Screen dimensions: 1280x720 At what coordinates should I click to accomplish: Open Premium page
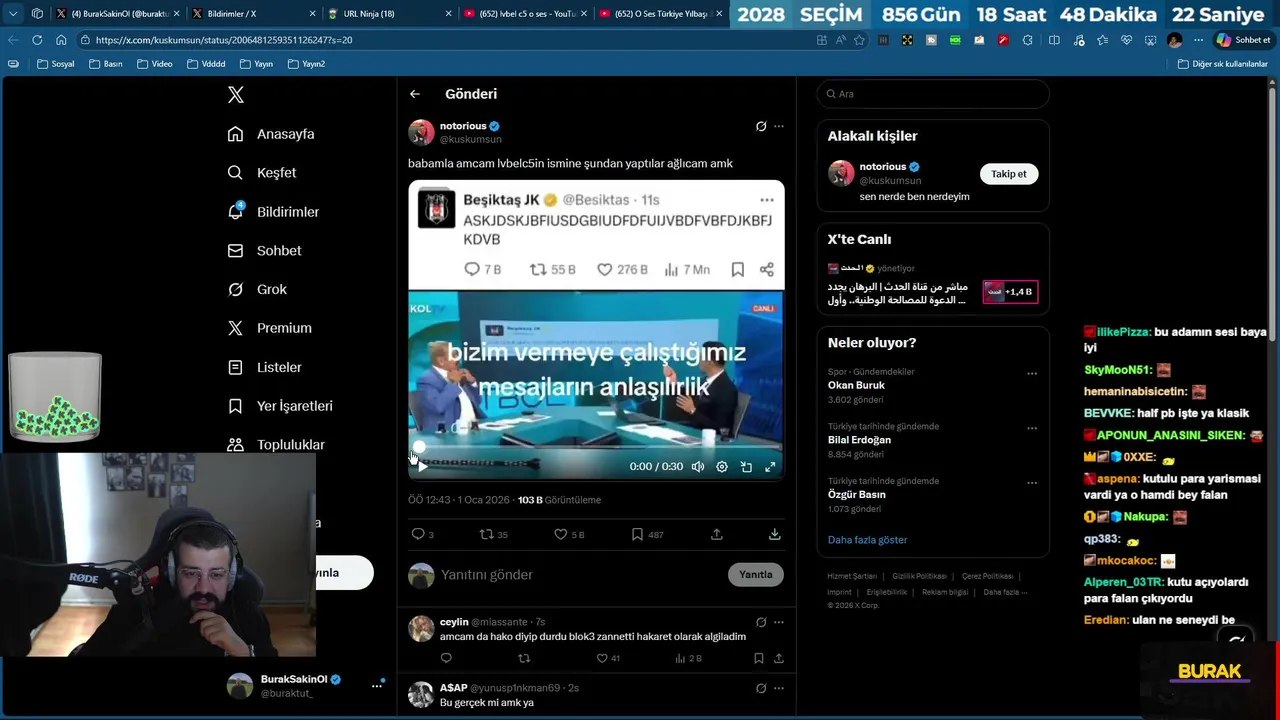(x=269, y=328)
